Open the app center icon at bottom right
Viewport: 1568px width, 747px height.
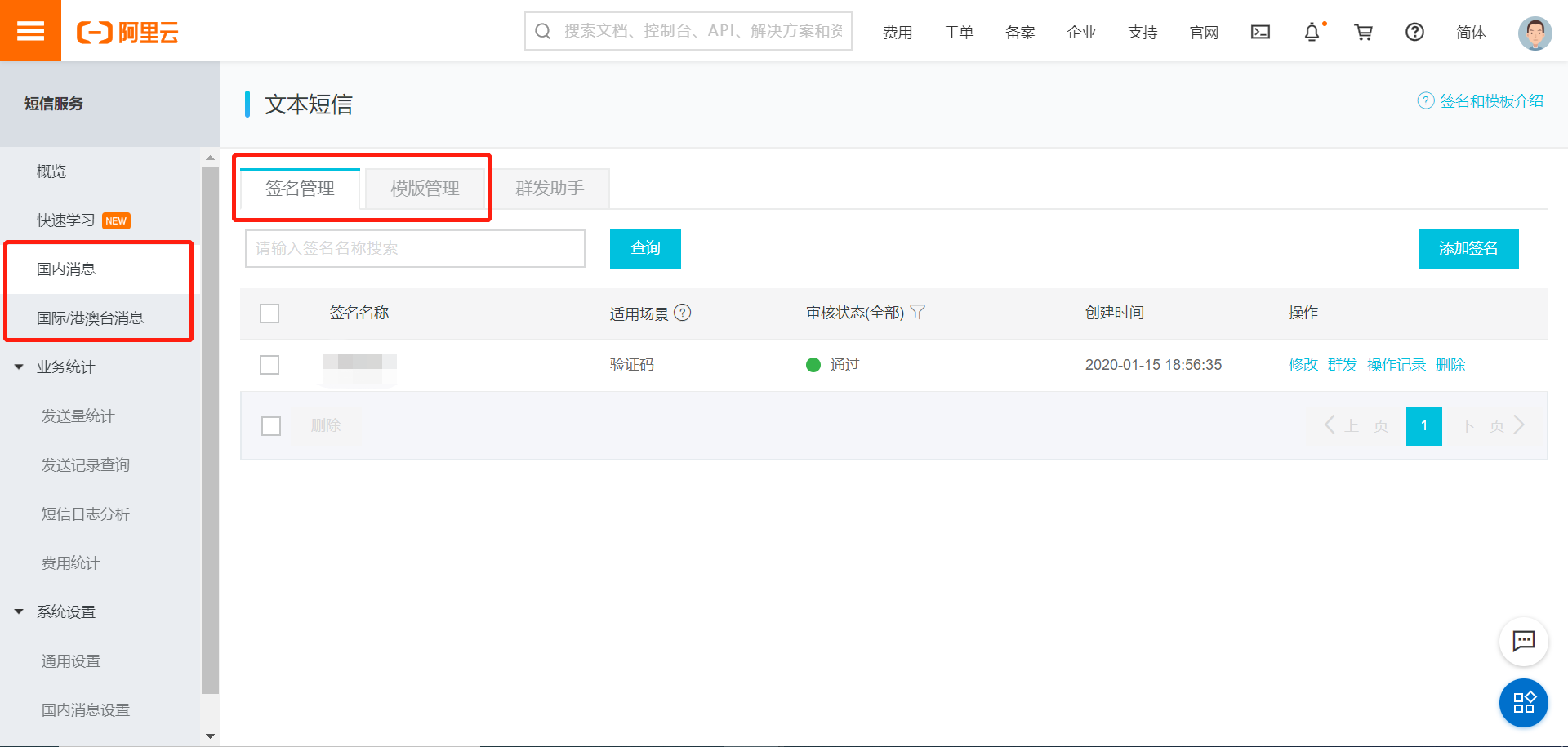1523,702
